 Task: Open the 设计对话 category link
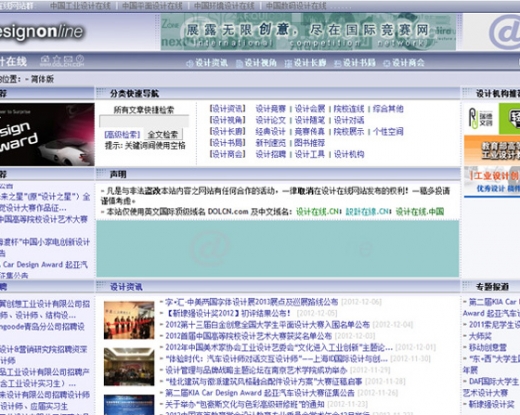(x=349, y=120)
